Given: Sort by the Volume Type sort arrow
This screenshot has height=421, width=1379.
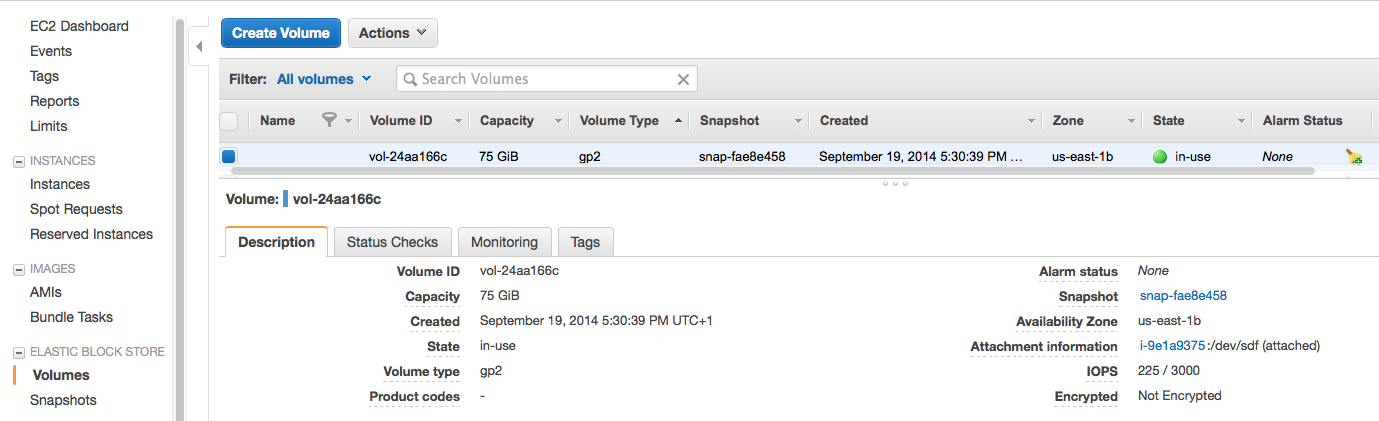Looking at the screenshot, I should (679, 120).
